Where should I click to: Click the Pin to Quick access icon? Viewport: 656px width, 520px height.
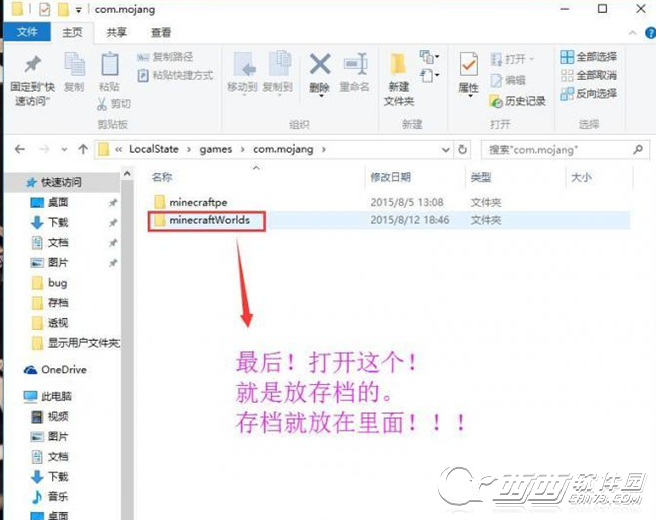click(32, 64)
